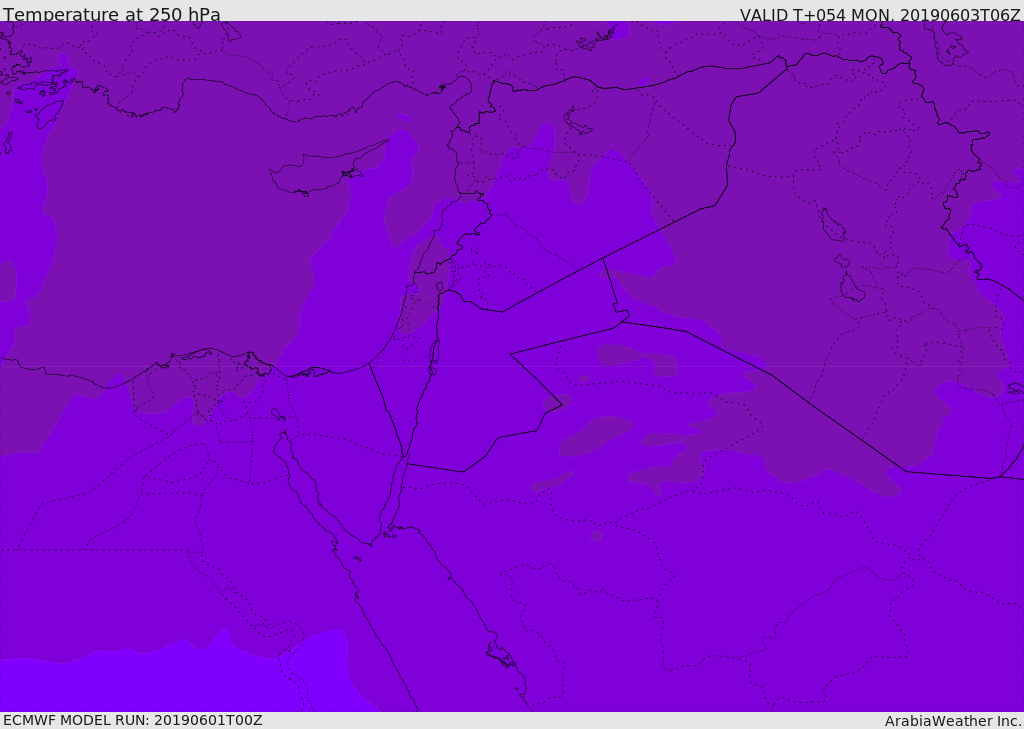Click the 'ECMWF MODEL RUN: 20190601T00Z' footer text
Screen dimensions: 1024x729
(x=133, y=720)
